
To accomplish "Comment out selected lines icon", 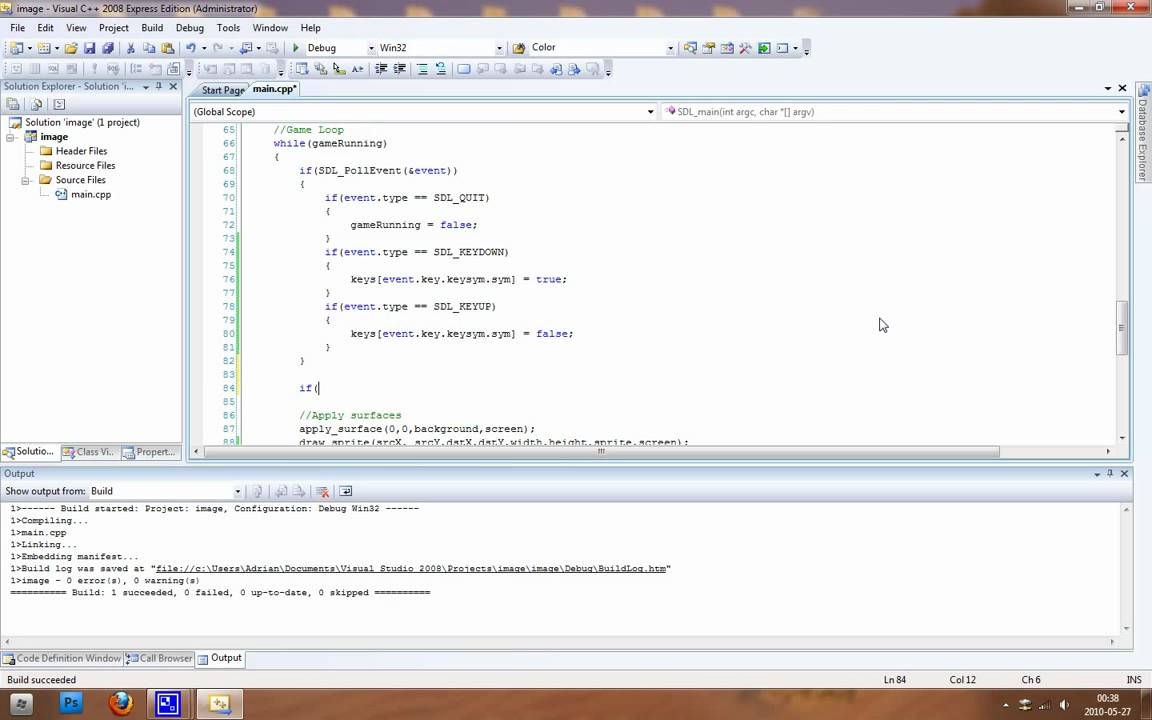I will point(422,69).
